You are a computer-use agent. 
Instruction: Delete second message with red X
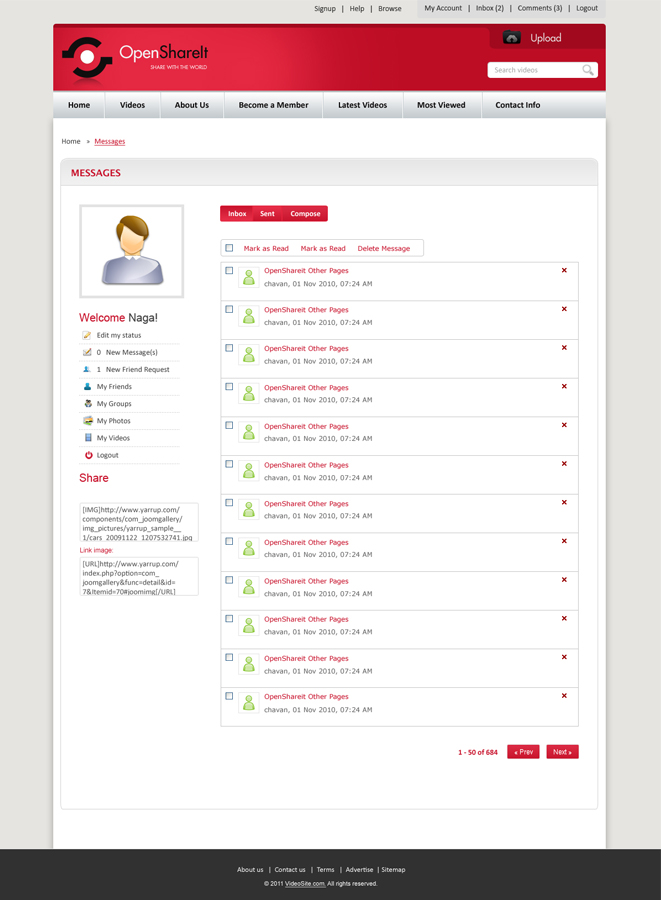click(564, 309)
